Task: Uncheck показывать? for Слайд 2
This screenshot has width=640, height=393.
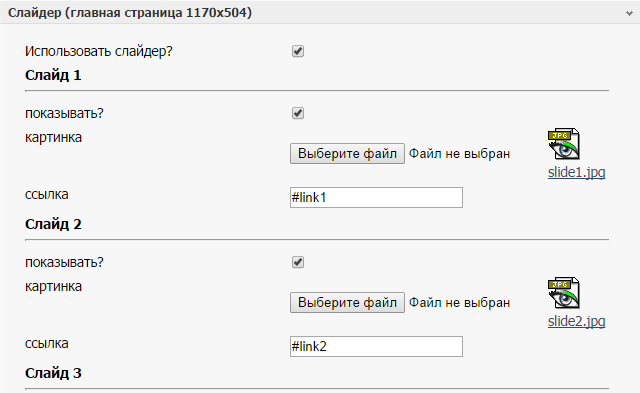Action: click(298, 262)
